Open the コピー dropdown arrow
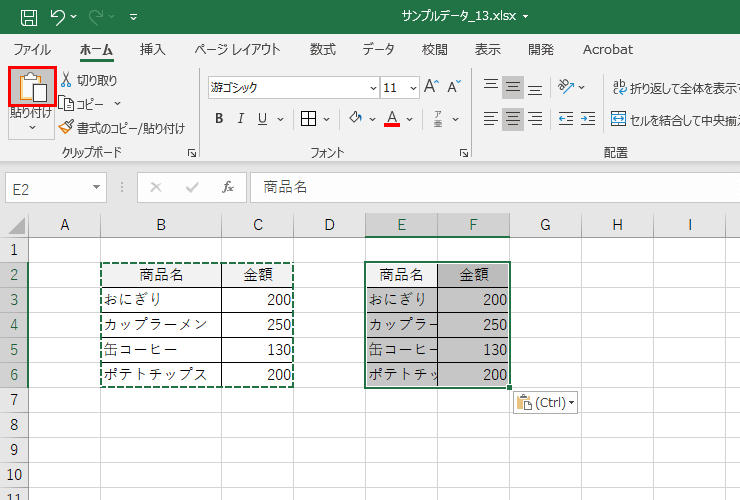This screenshot has height=500, width=740. pos(118,104)
